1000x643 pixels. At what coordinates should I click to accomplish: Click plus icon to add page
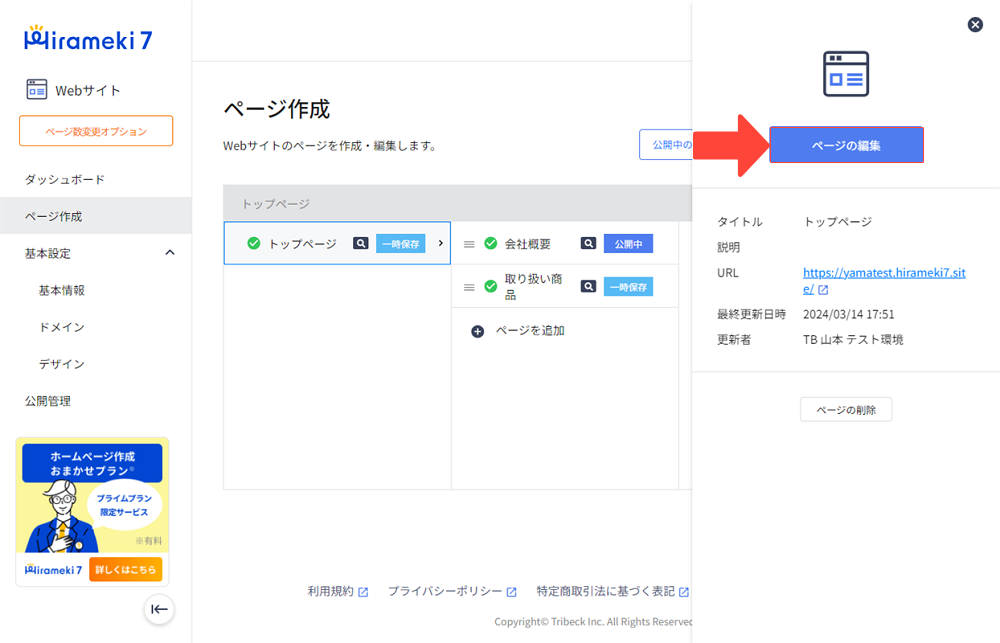coord(477,331)
